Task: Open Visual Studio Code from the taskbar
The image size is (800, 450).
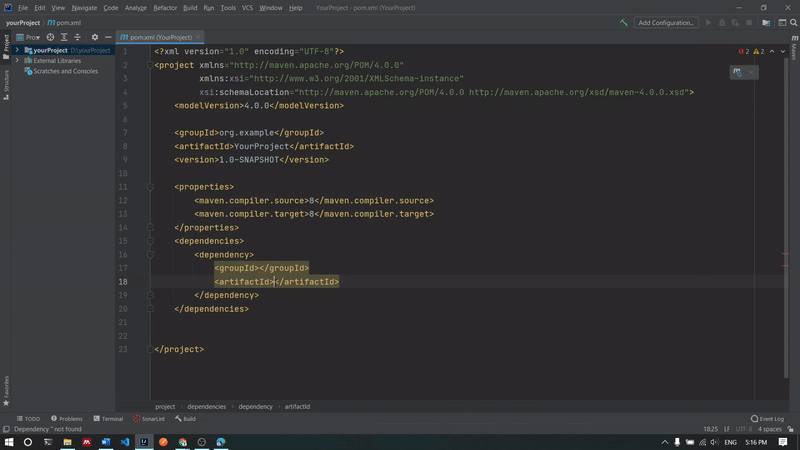Action: coord(125,442)
